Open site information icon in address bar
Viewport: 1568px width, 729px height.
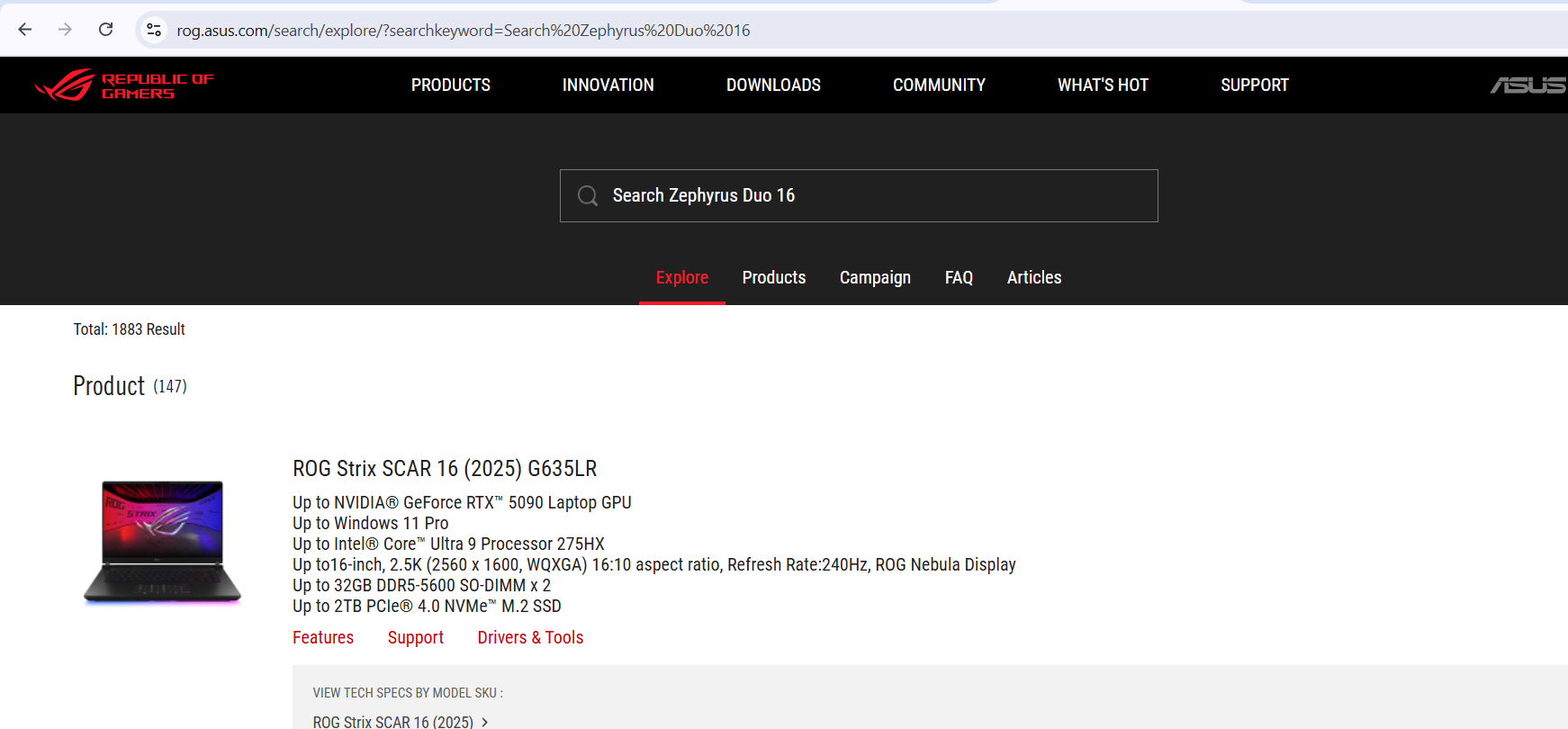tap(154, 30)
